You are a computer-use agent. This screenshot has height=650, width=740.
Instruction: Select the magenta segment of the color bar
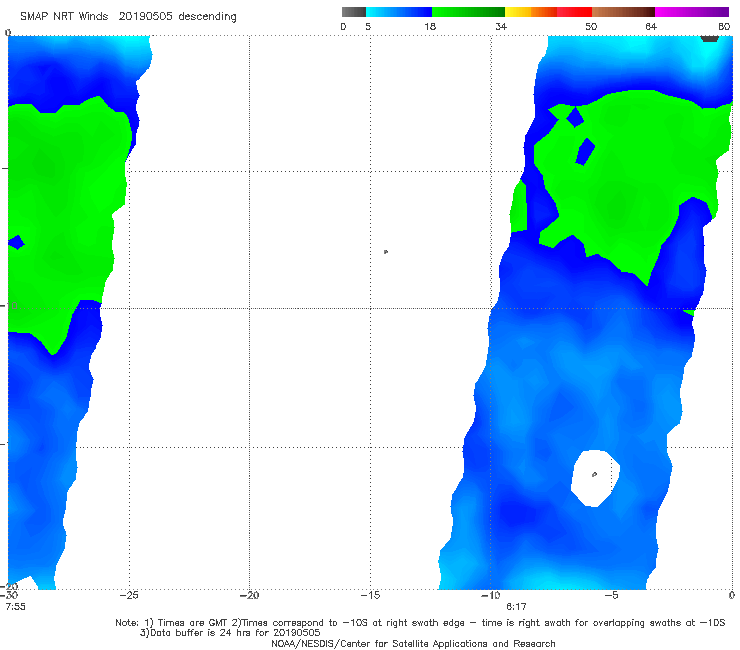(x=692, y=12)
